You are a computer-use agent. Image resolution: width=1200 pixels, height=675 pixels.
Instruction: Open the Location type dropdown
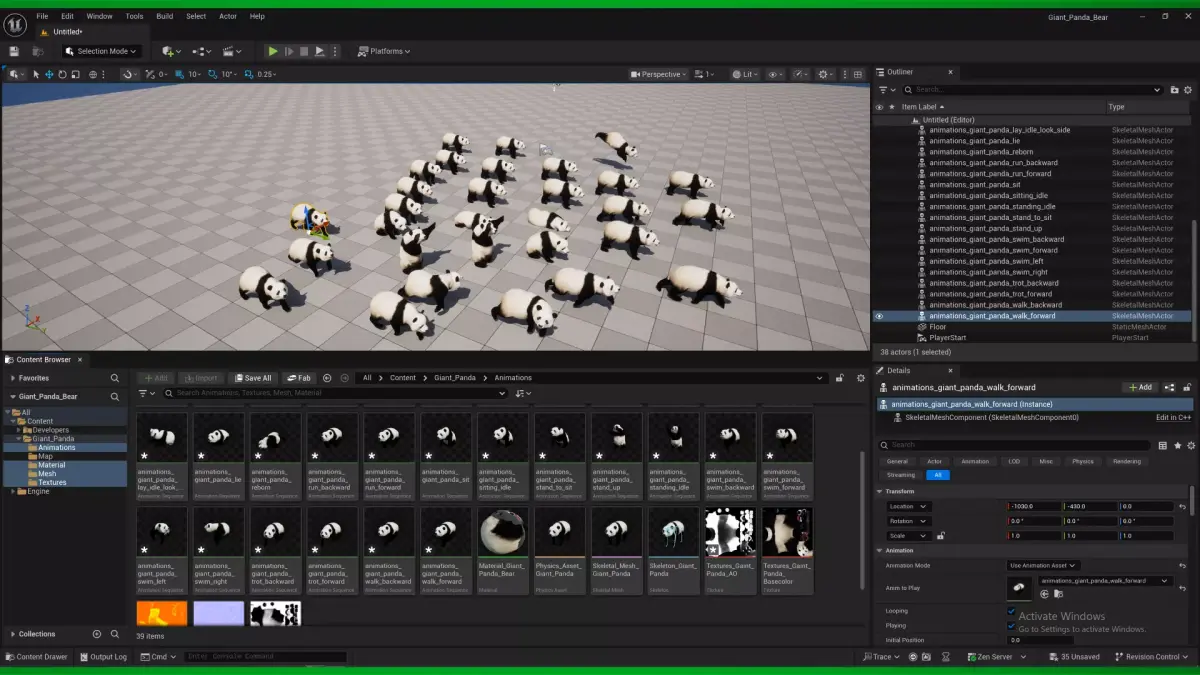[x=909, y=506]
